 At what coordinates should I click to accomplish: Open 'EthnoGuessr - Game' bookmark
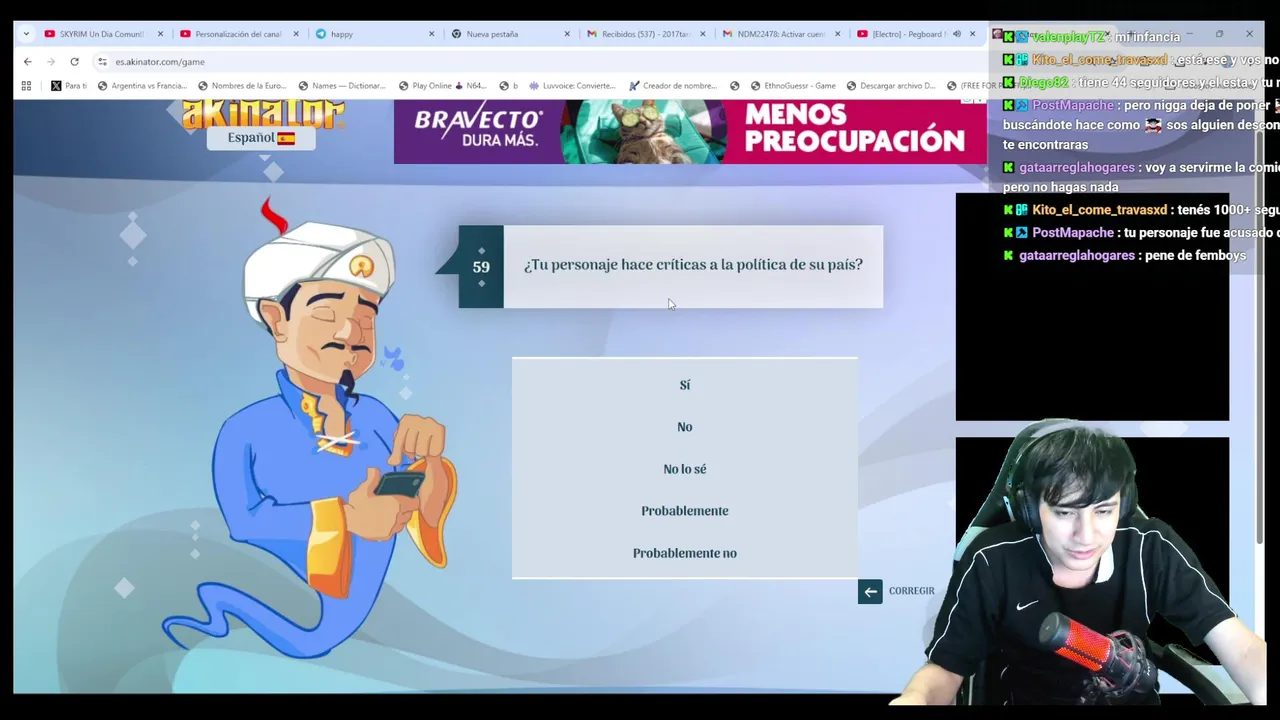[792, 86]
